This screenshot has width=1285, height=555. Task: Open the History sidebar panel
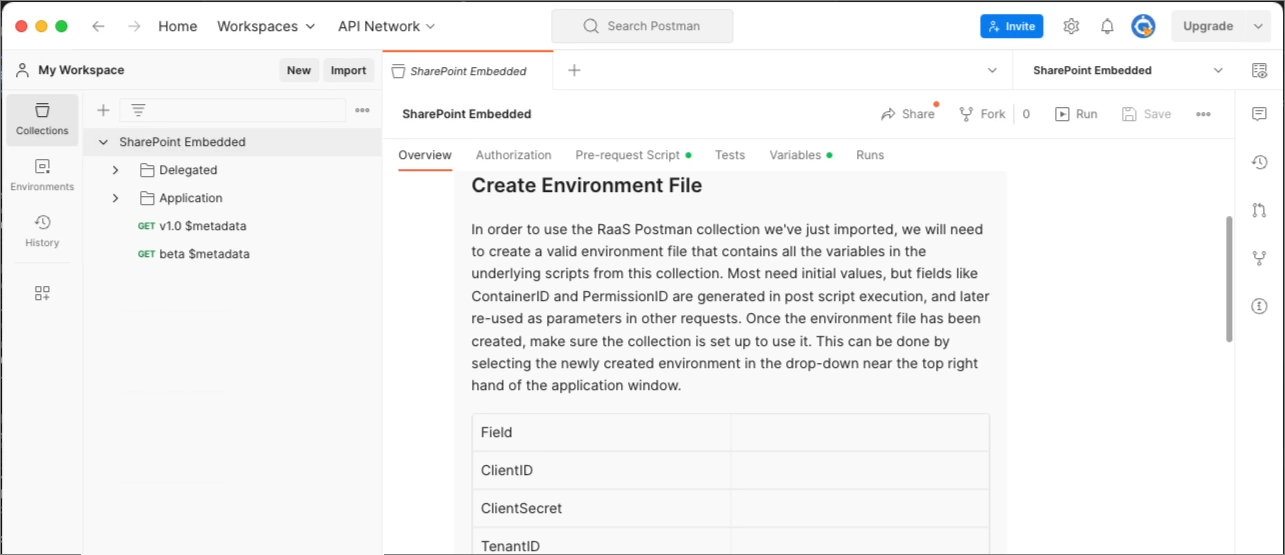tap(42, 231)
